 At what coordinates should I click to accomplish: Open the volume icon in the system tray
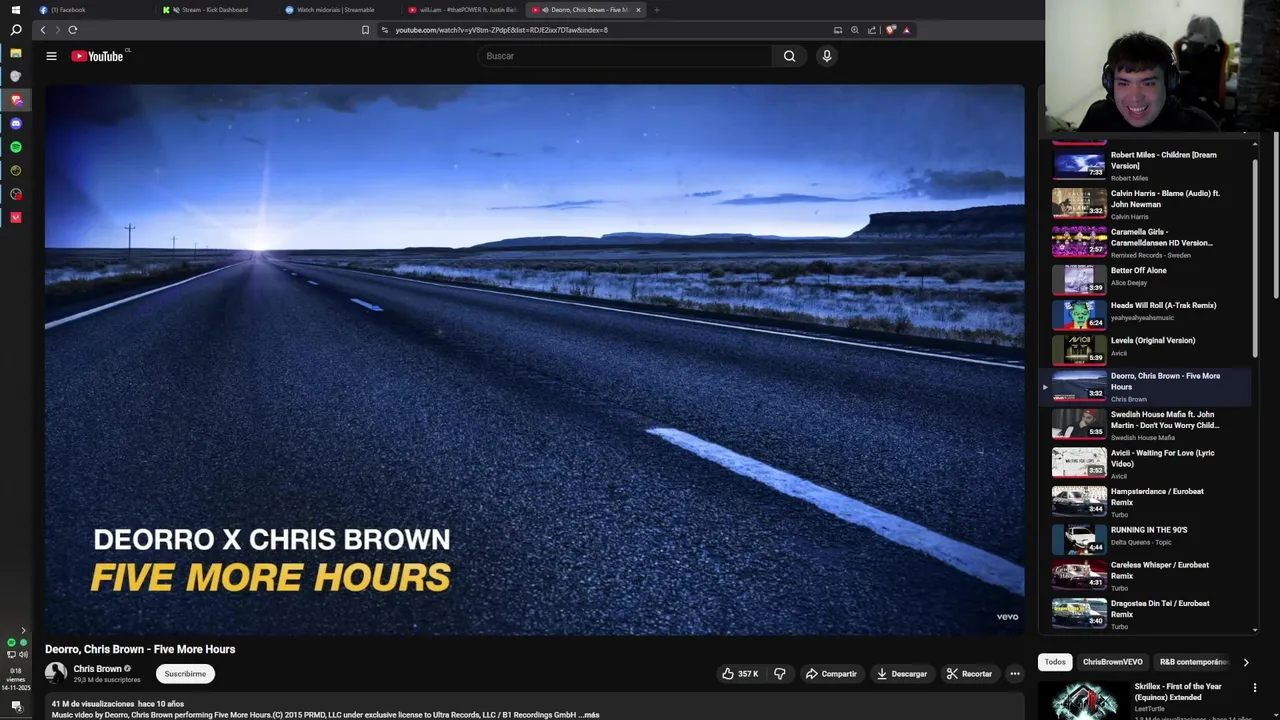coord(23,654)
